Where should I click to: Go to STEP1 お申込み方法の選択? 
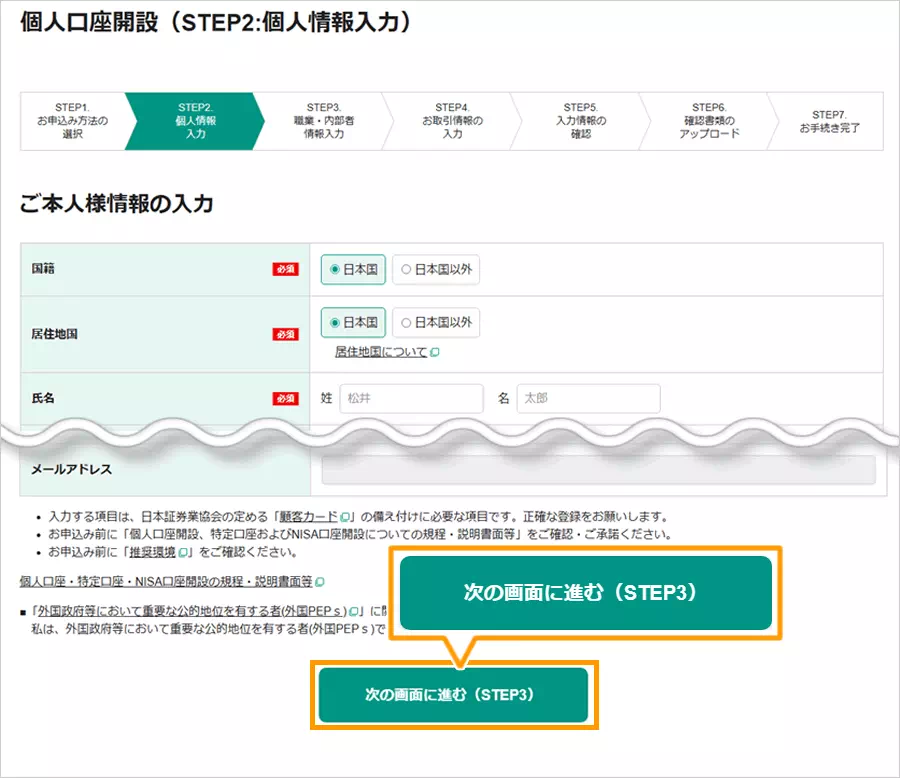pyautogui.click(x=72, y=121)
